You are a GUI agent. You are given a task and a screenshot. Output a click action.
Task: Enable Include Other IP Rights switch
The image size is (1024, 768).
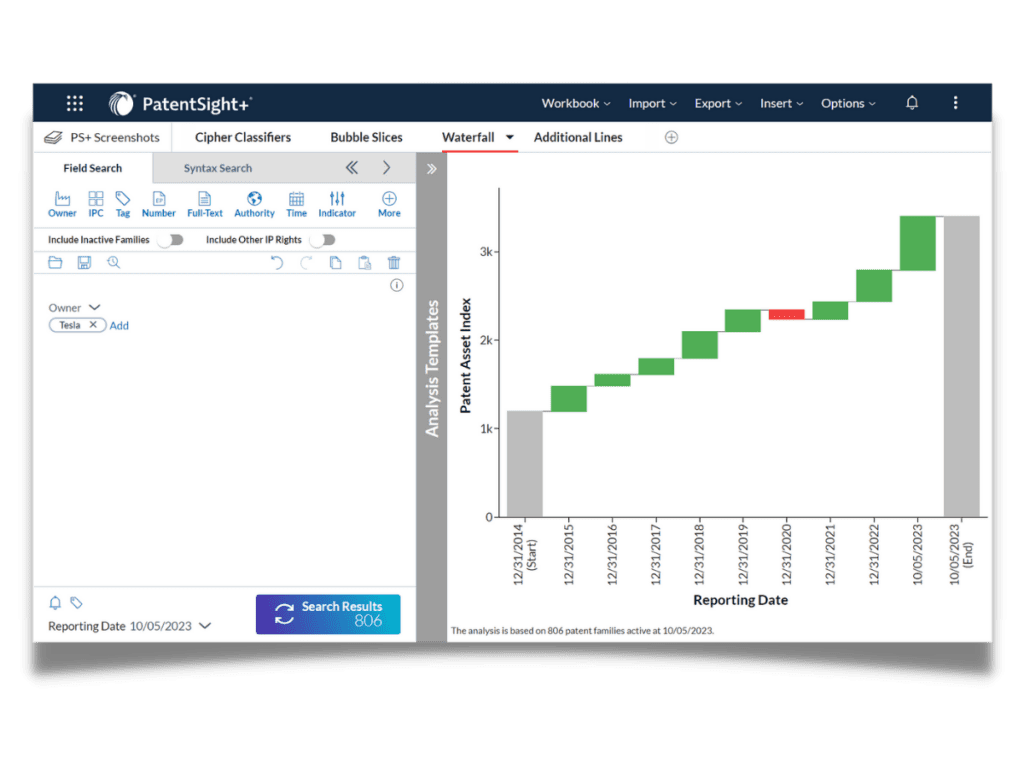click(x=322, y=240)
